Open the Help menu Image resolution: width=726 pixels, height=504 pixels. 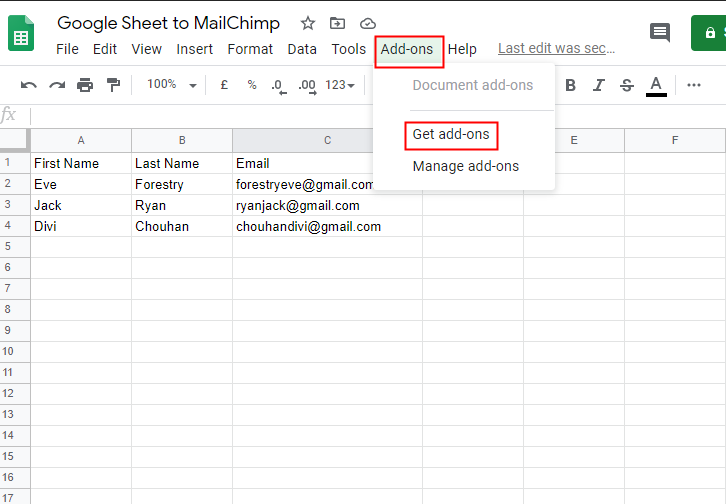pos(462,49)
